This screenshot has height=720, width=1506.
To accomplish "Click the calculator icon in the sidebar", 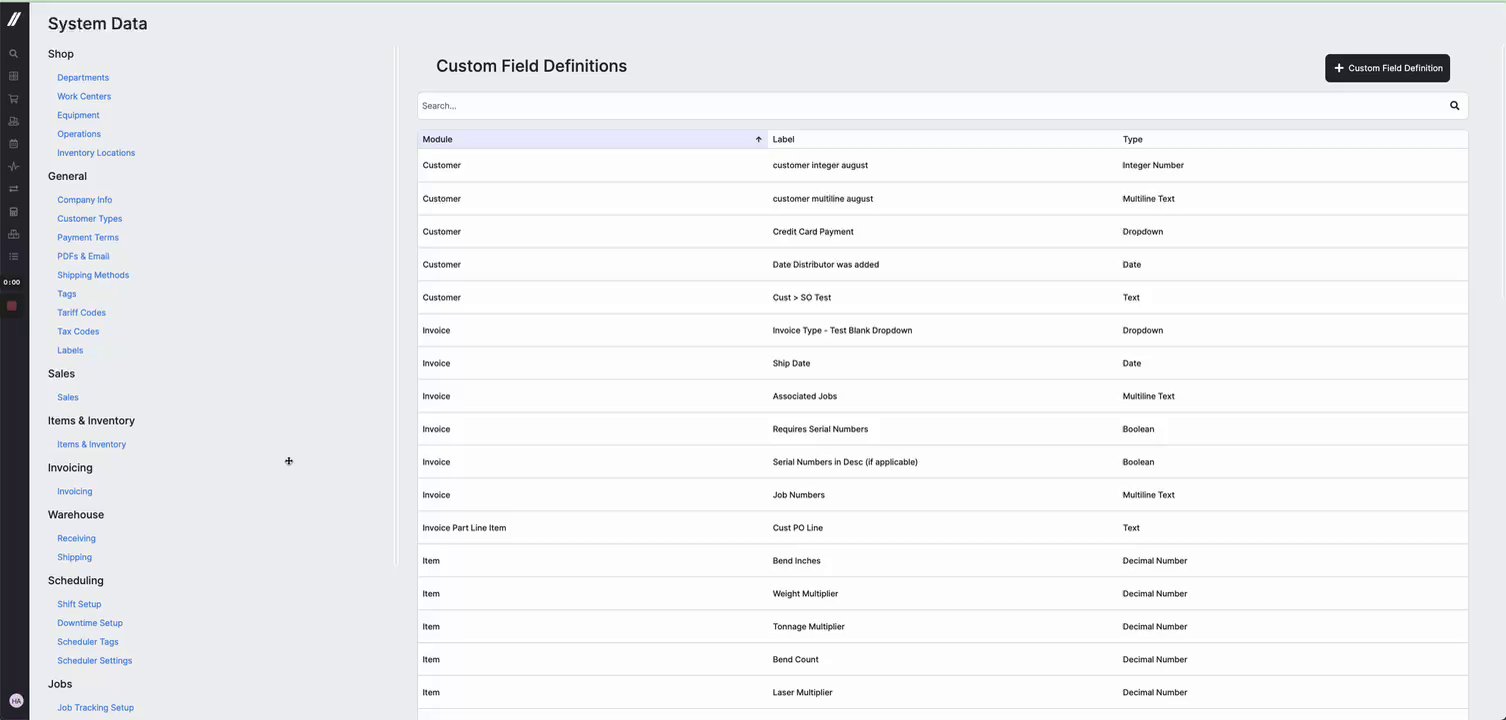I will [x=13, y=212].
